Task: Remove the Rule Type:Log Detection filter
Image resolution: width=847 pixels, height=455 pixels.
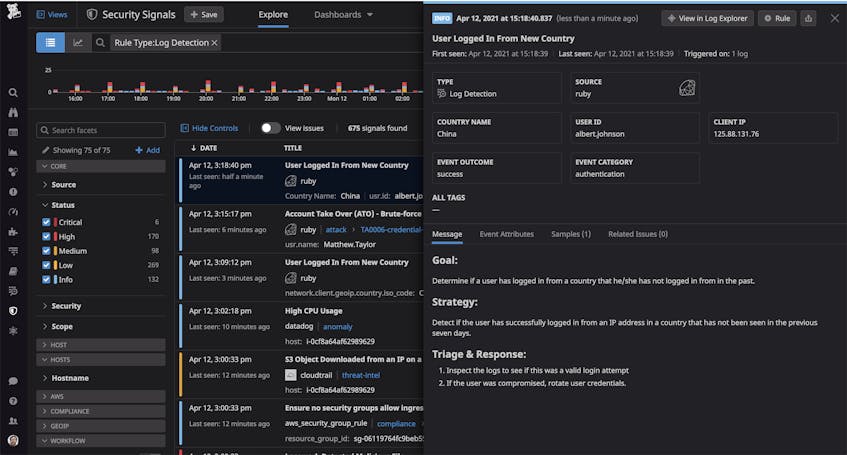Action: (x=214, y=43)
